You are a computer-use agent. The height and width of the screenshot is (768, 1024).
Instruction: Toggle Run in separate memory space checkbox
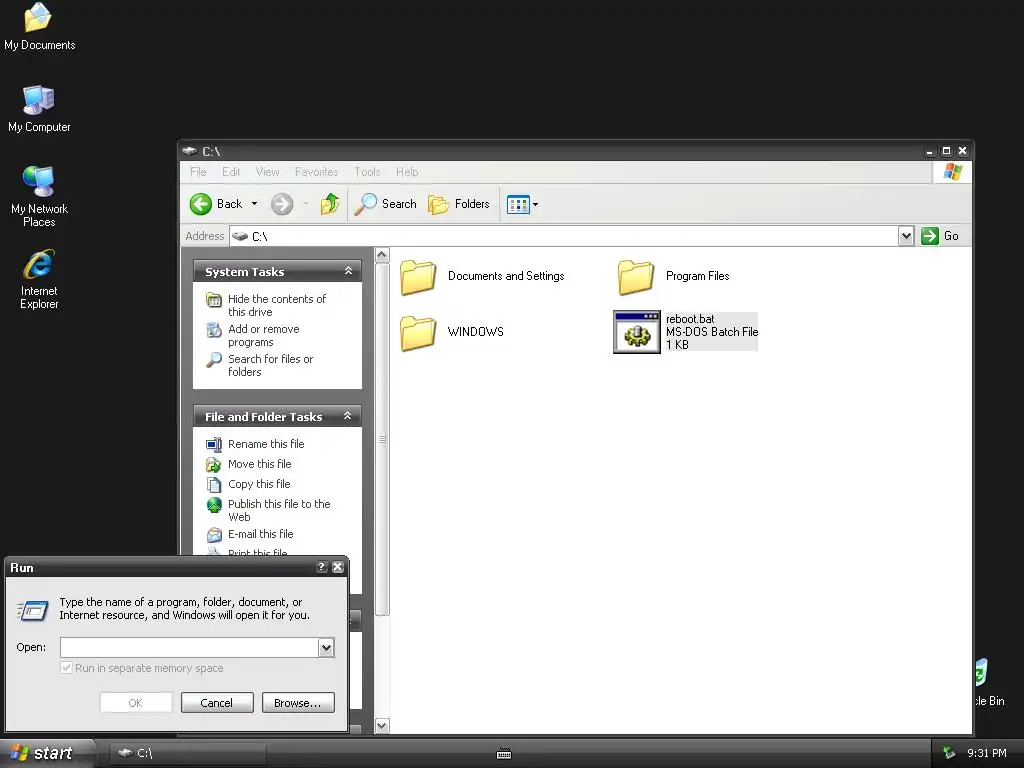click(66, 667)
